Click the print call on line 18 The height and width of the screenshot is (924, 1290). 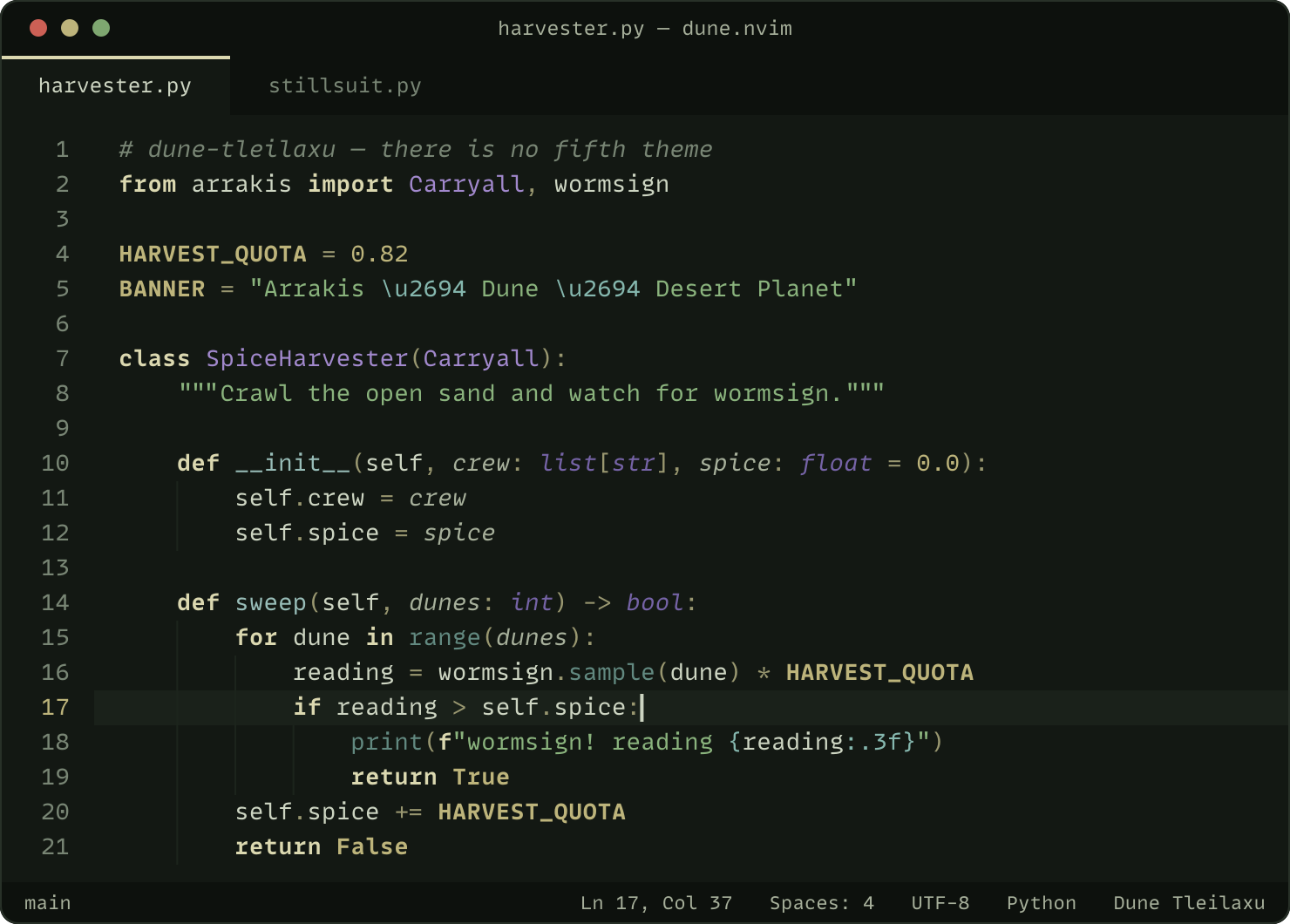(387, 742)
